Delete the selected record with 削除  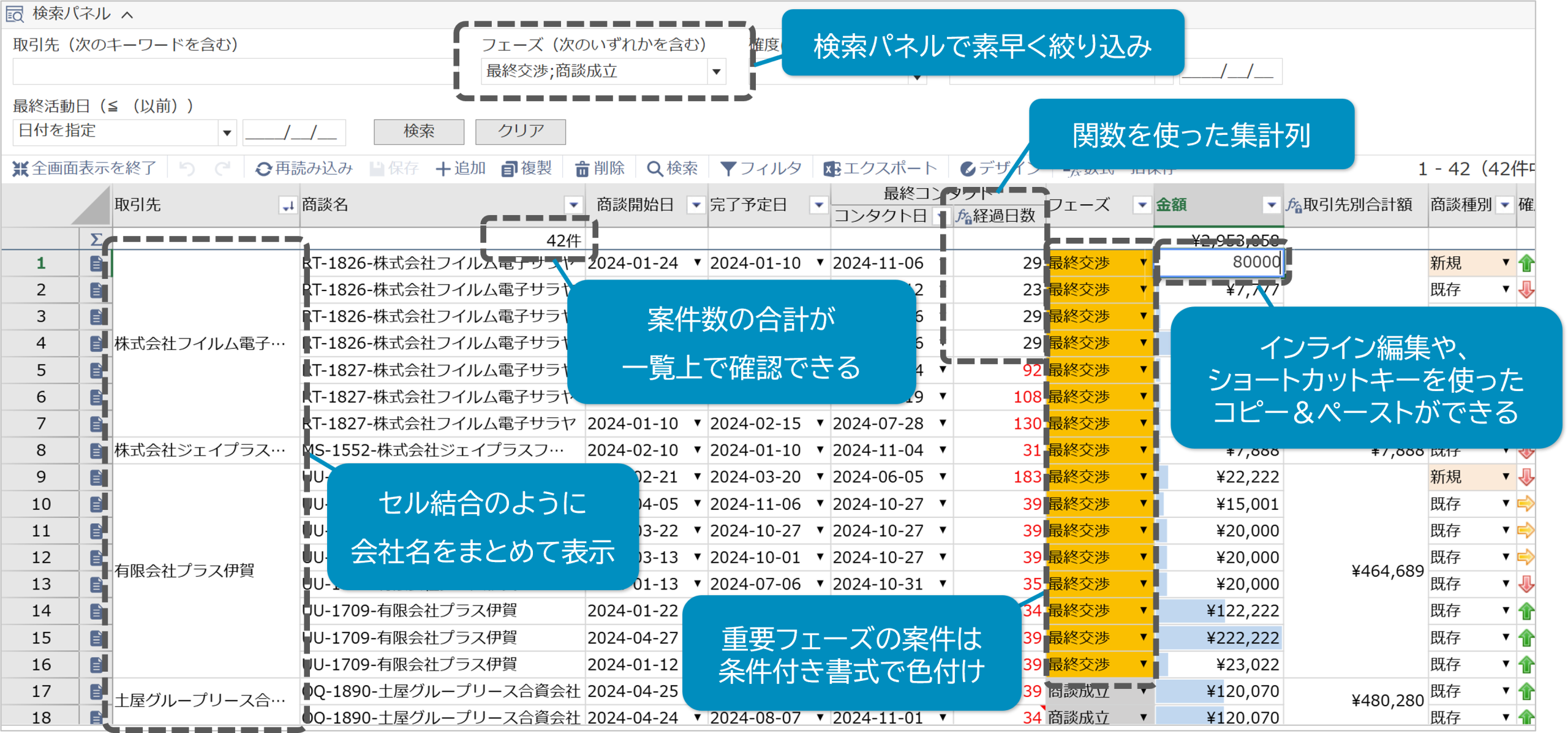[x=601, y=169]
